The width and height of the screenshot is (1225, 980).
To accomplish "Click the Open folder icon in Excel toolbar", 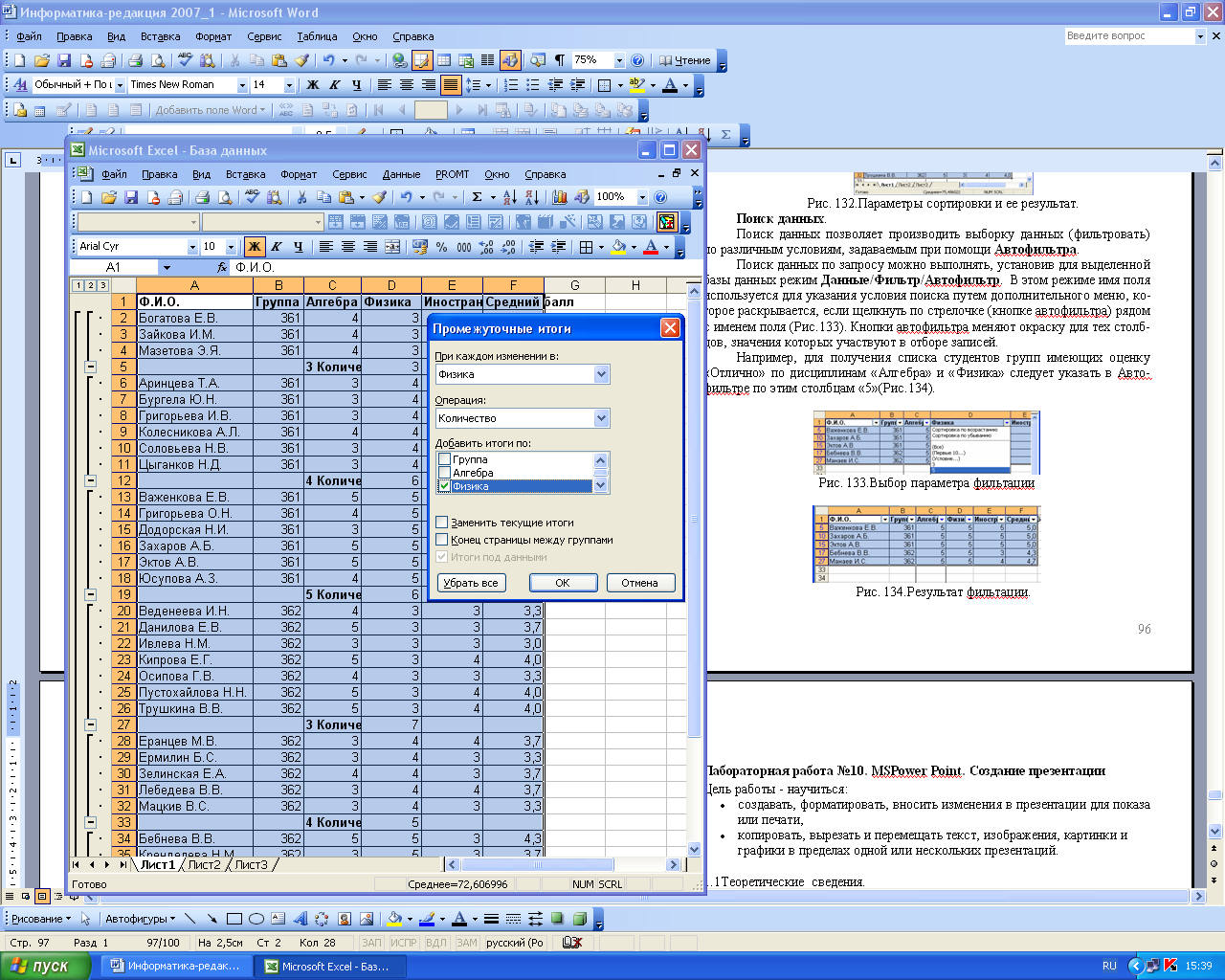I will pos(108,197).
